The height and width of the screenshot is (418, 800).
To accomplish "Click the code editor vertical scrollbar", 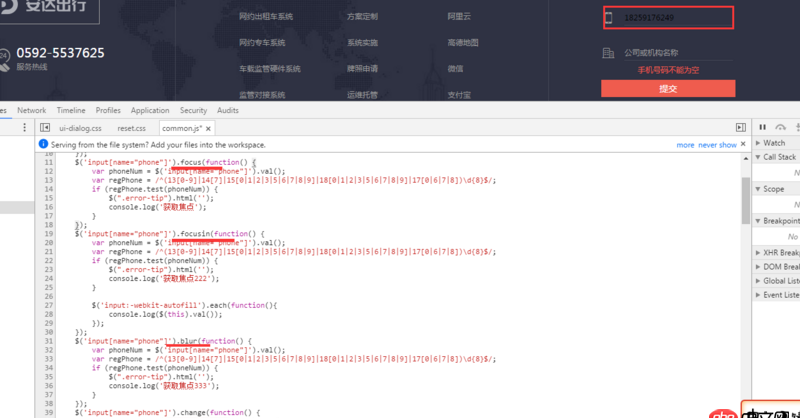I will coord(745,200).
